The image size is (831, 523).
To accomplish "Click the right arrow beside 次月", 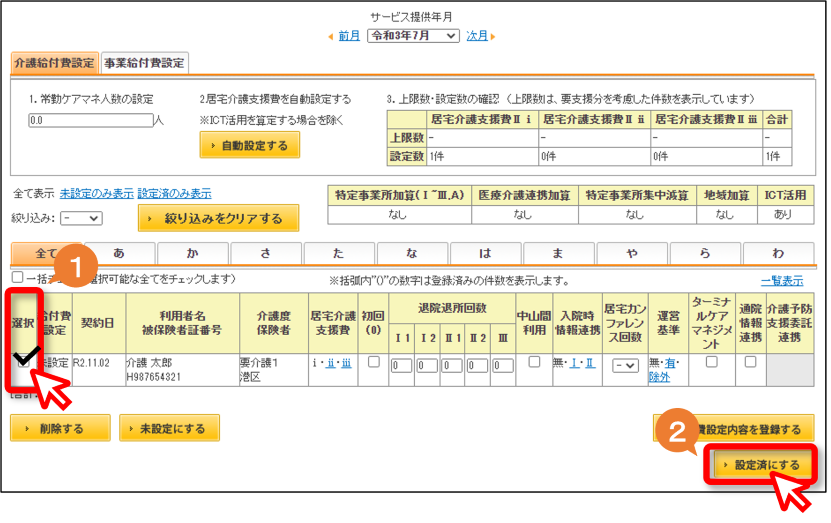I will point(493,37).
